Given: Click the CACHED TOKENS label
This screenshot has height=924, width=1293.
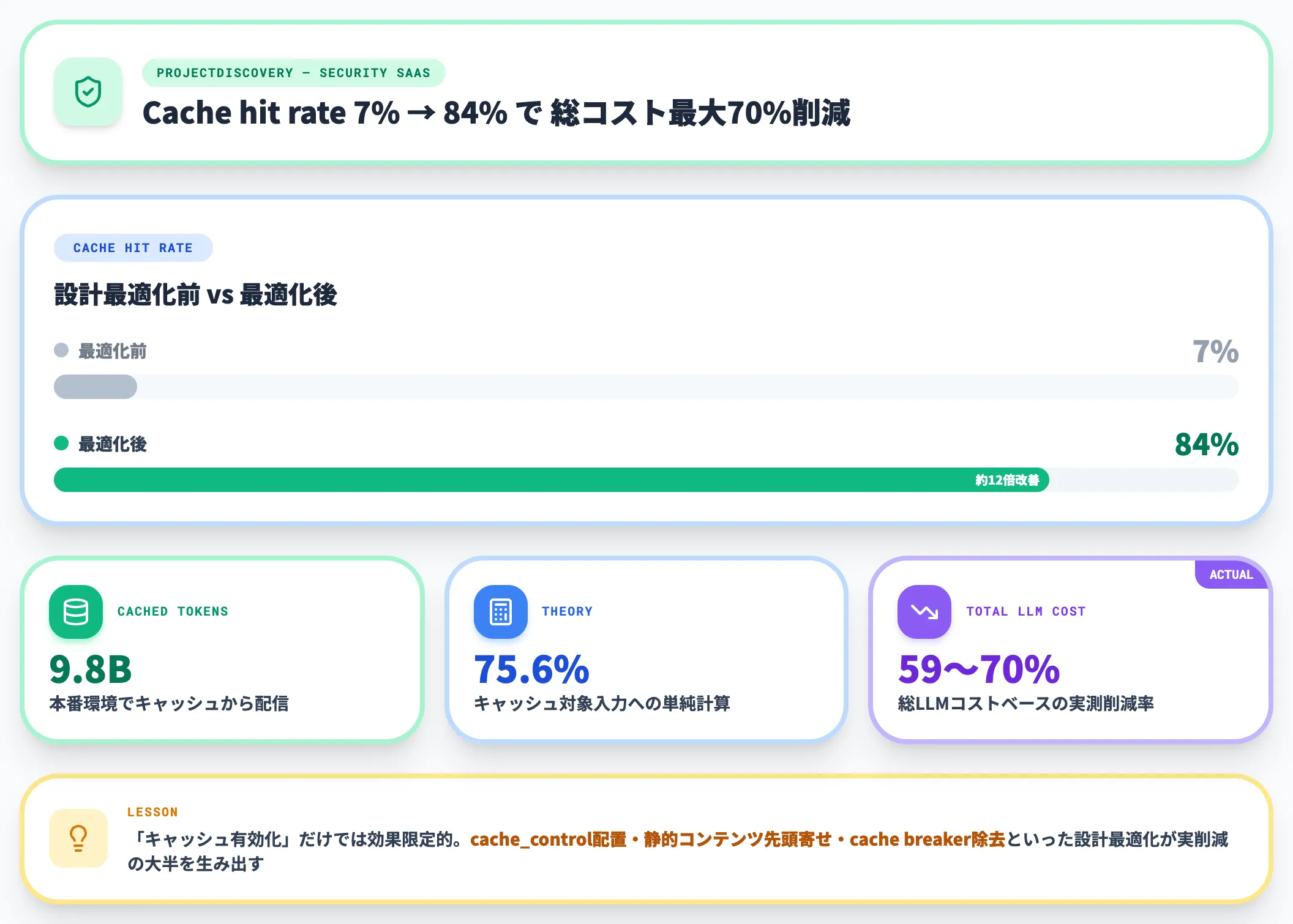Looking at the screenshot, I should [x=173, y=611].
